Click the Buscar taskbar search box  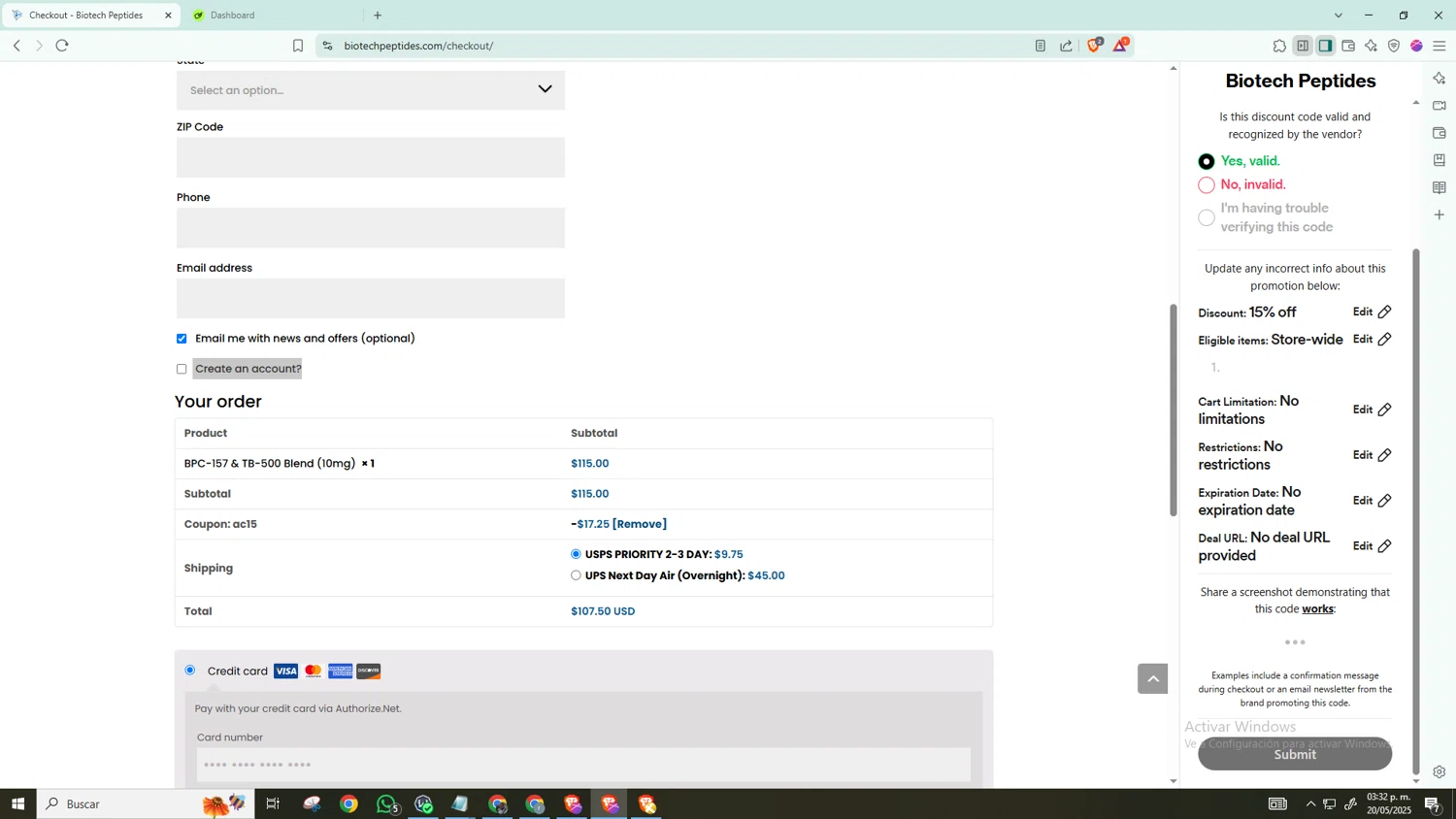[x=146, y=803]
